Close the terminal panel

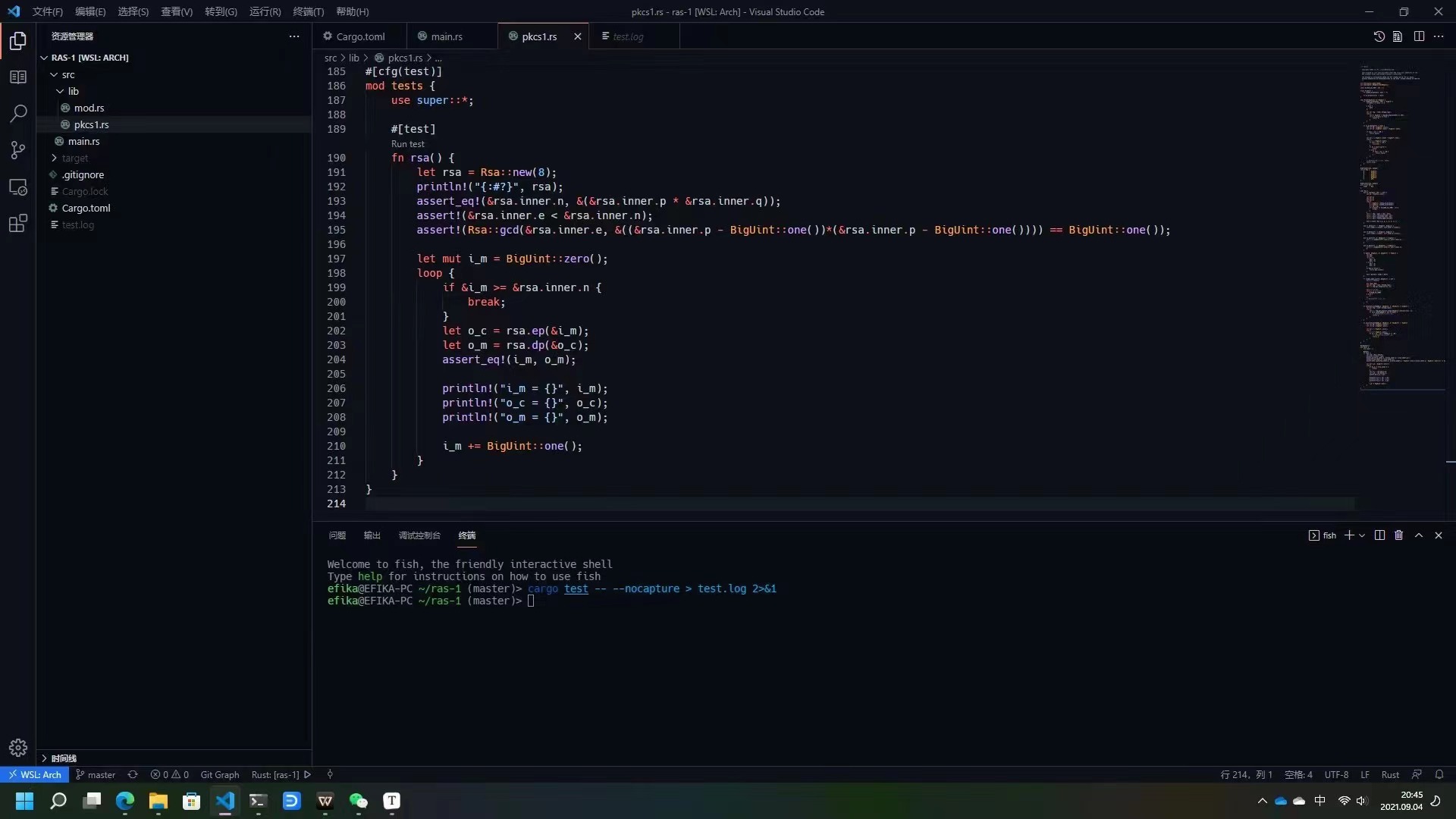pyautogui.click(x=1439, y=535)
